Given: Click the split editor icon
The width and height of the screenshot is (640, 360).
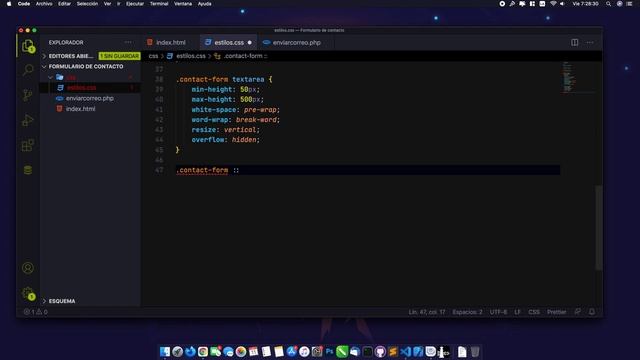Looking at the screenshot, I should click(x=574, y=42).
